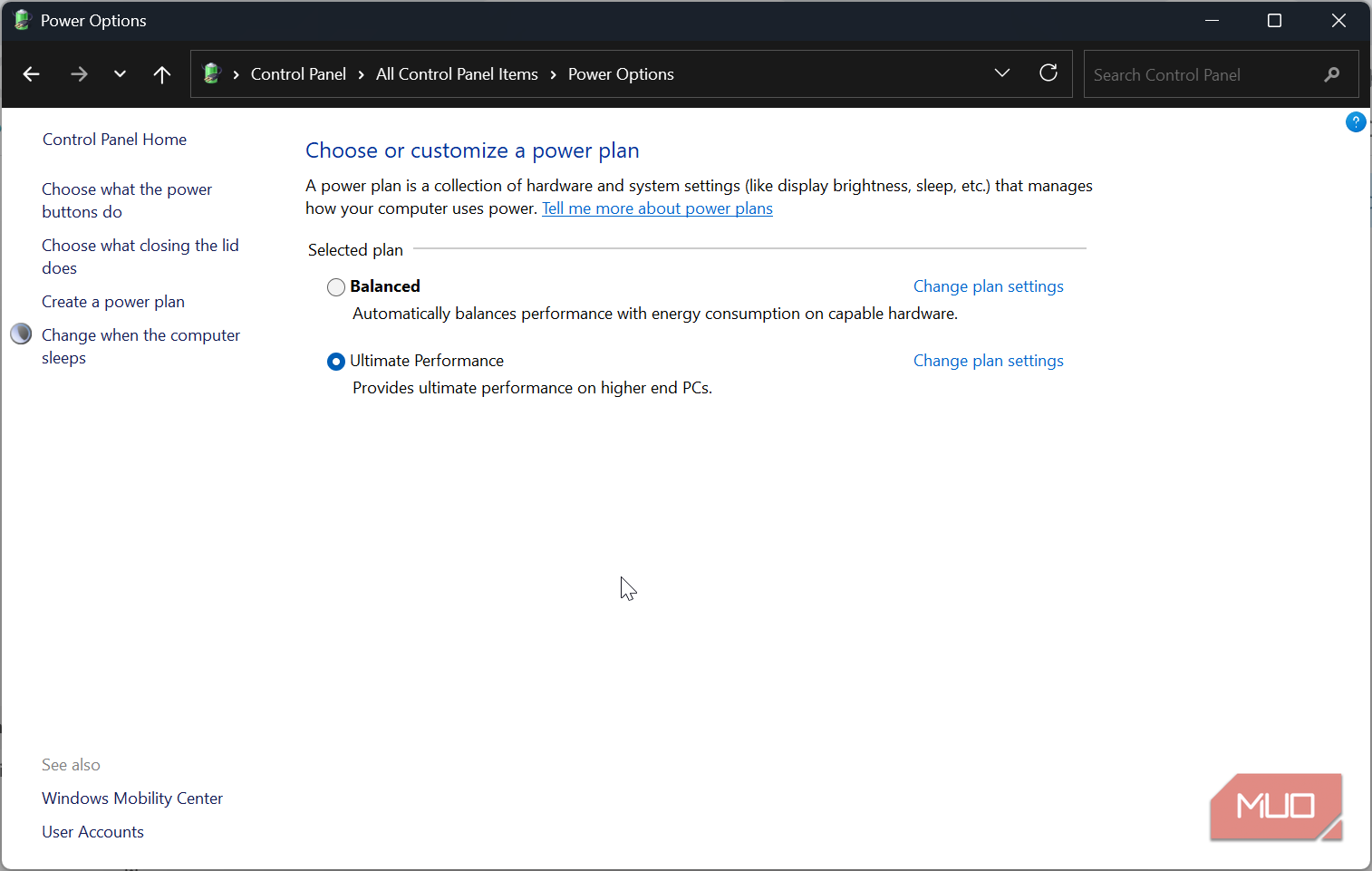Open the recent locations chevron
This screenshot has height=871, width=1372.
pyautogui.click(x=120, y=74)
